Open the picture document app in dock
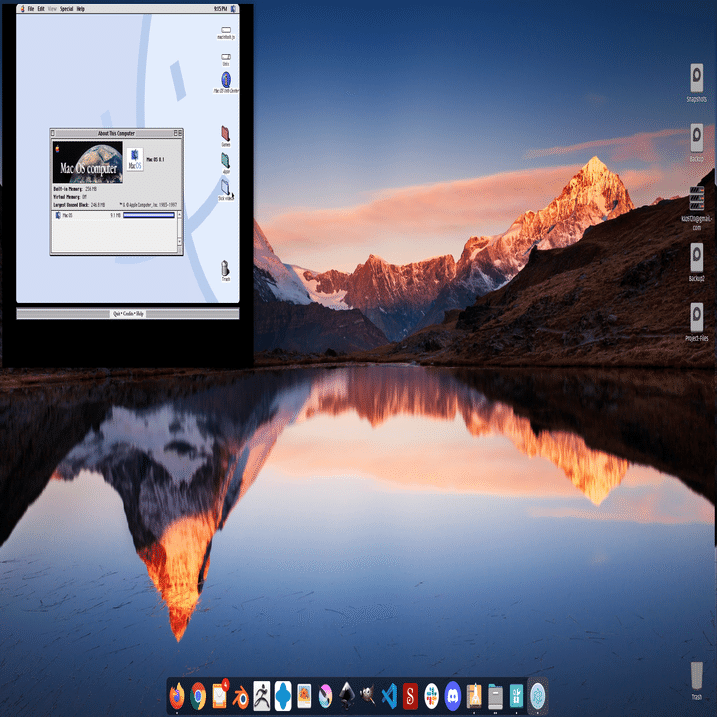 (304, 696)
